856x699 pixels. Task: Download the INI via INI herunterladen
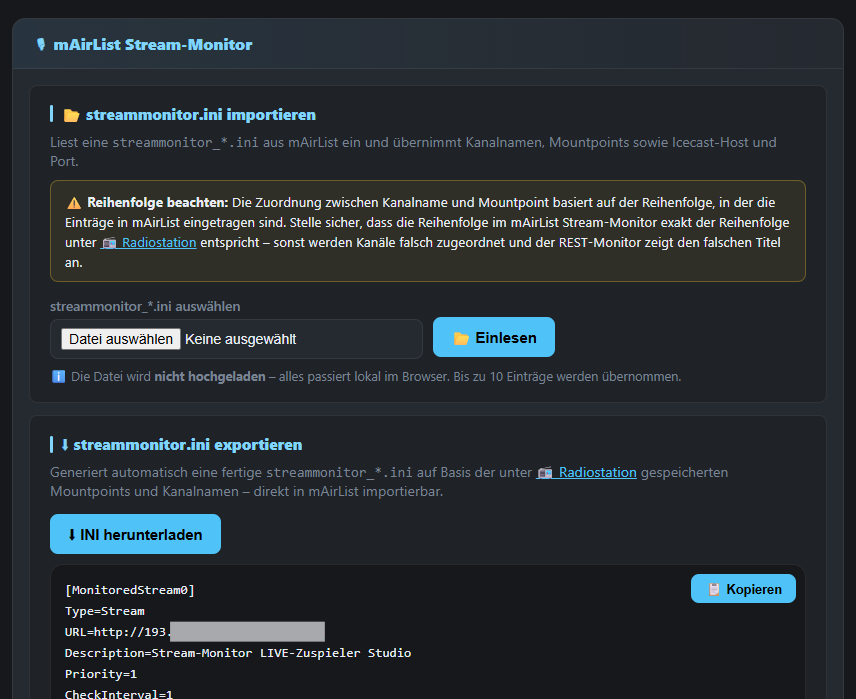[135, 534]
